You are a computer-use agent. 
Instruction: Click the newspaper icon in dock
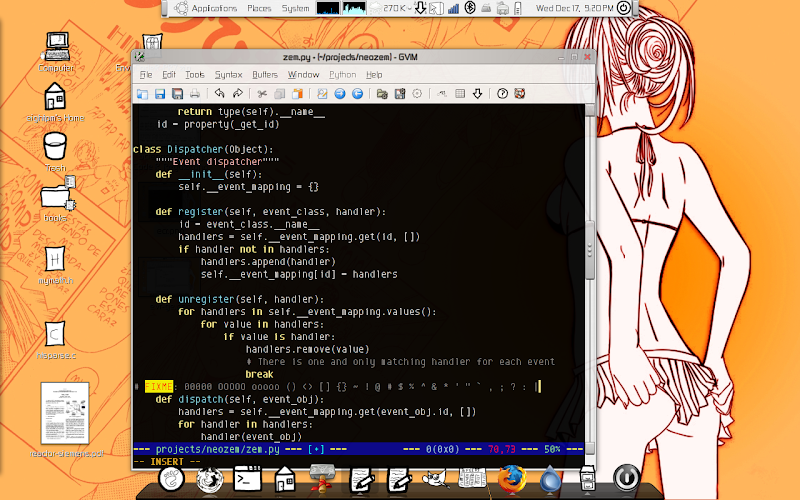click(472, 479)
